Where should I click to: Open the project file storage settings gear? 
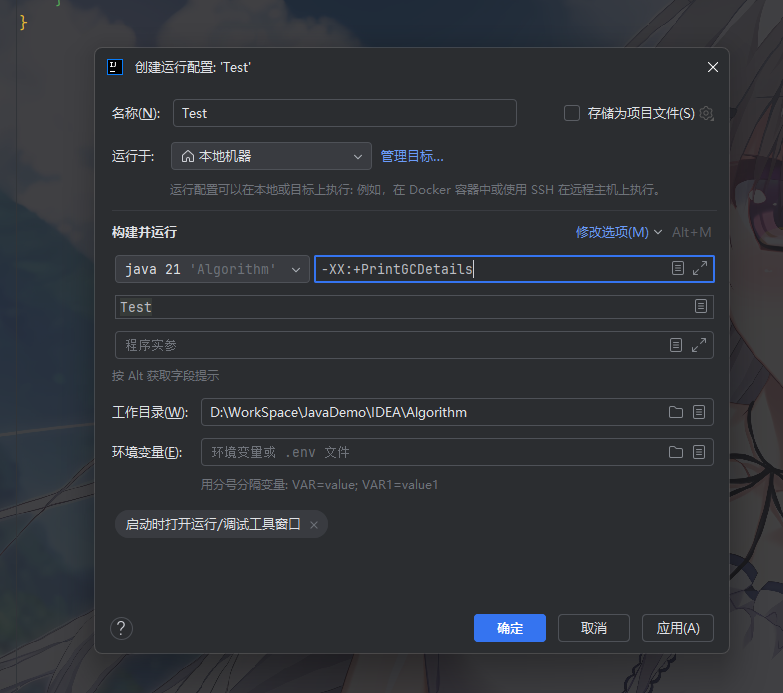[707, 114]
